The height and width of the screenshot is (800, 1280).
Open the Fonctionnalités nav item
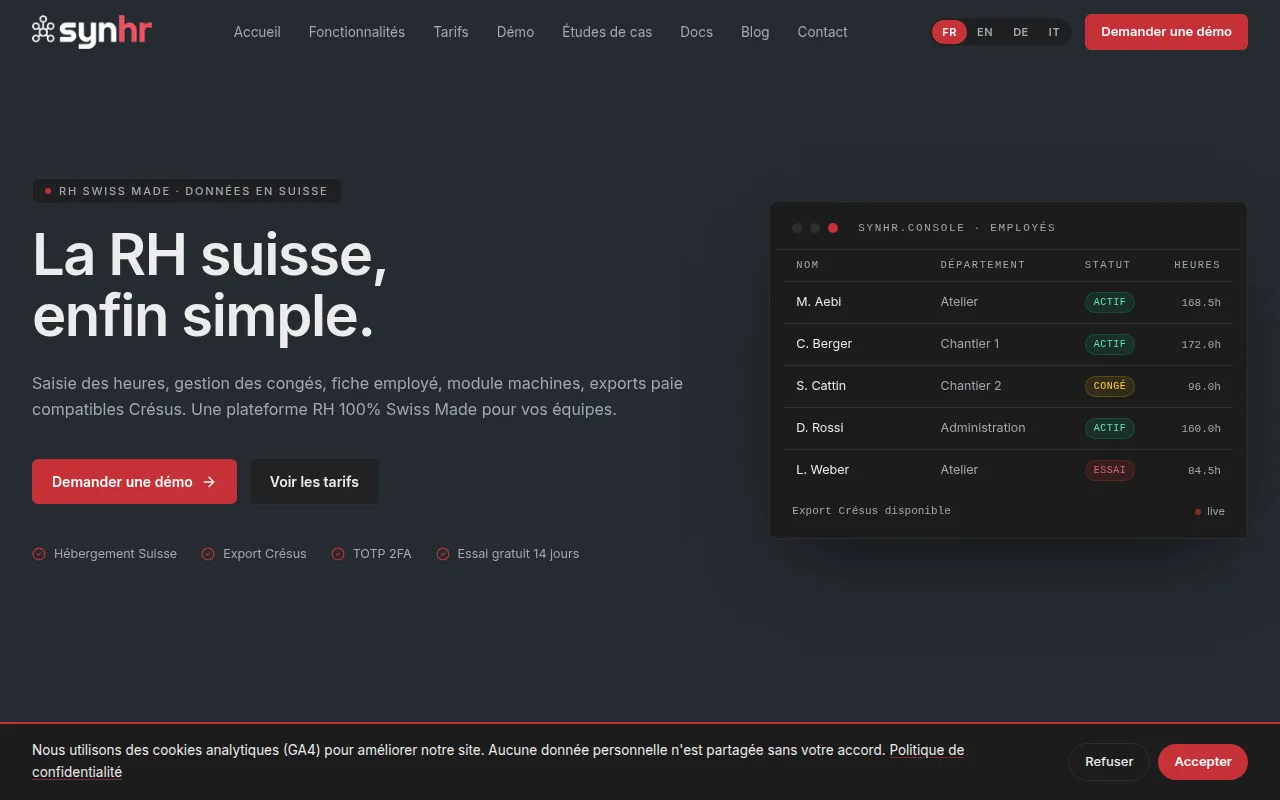(x=357, y=32)
